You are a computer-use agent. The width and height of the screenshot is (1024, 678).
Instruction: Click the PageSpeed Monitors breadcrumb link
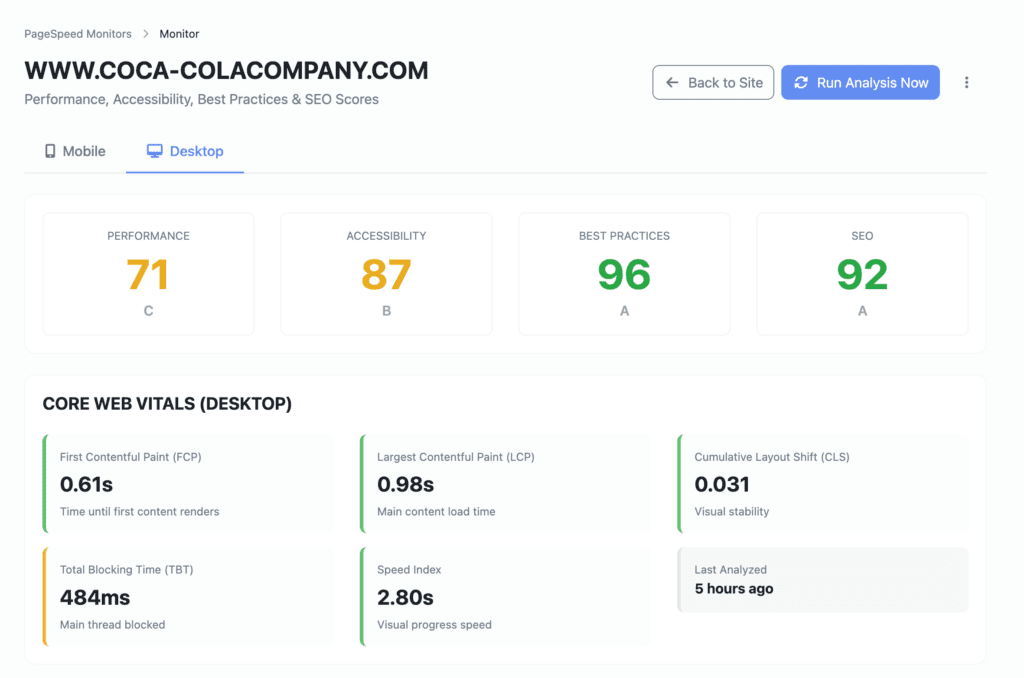tap(78, 33)
